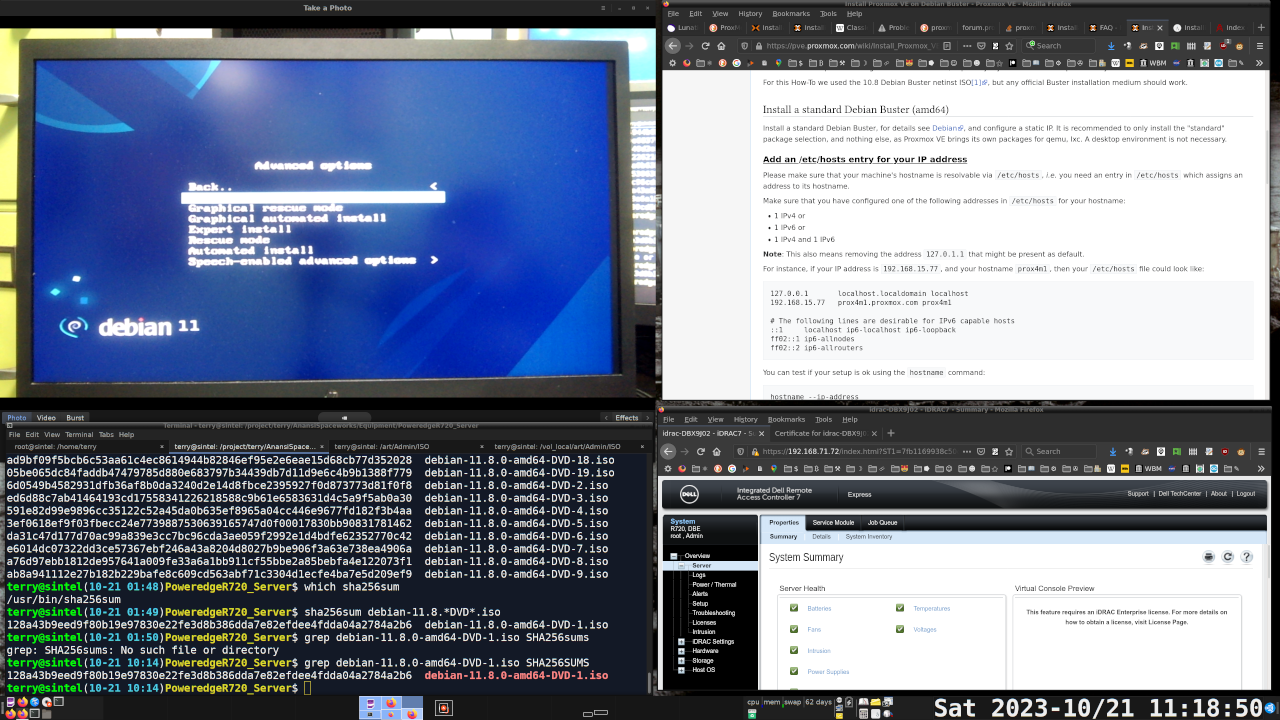Bookmark the Proxmox wiki page with the star icon
This screenshot has height=720, width=1280.
(x=1008, y=46)
